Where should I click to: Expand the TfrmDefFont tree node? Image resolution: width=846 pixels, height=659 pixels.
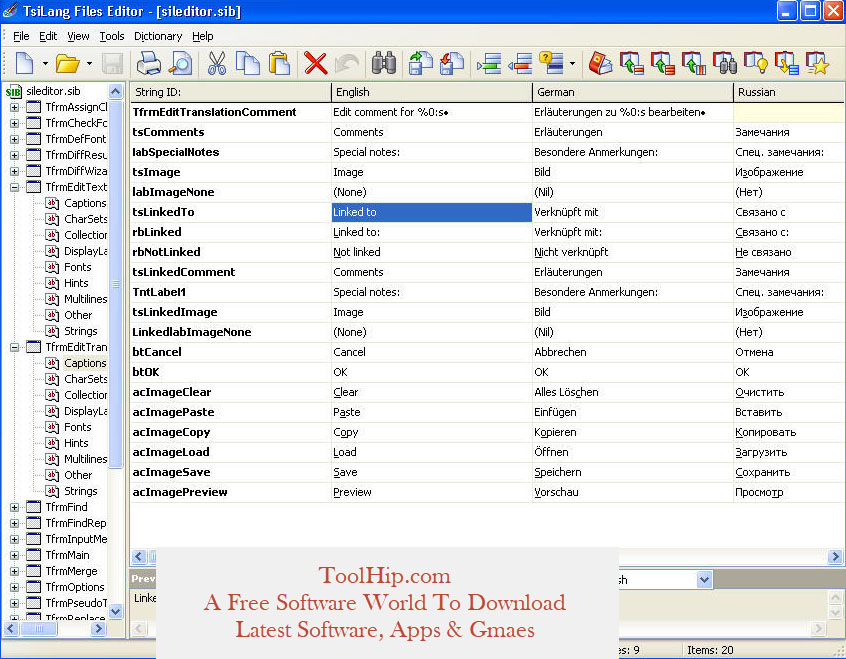pos(15,139)
